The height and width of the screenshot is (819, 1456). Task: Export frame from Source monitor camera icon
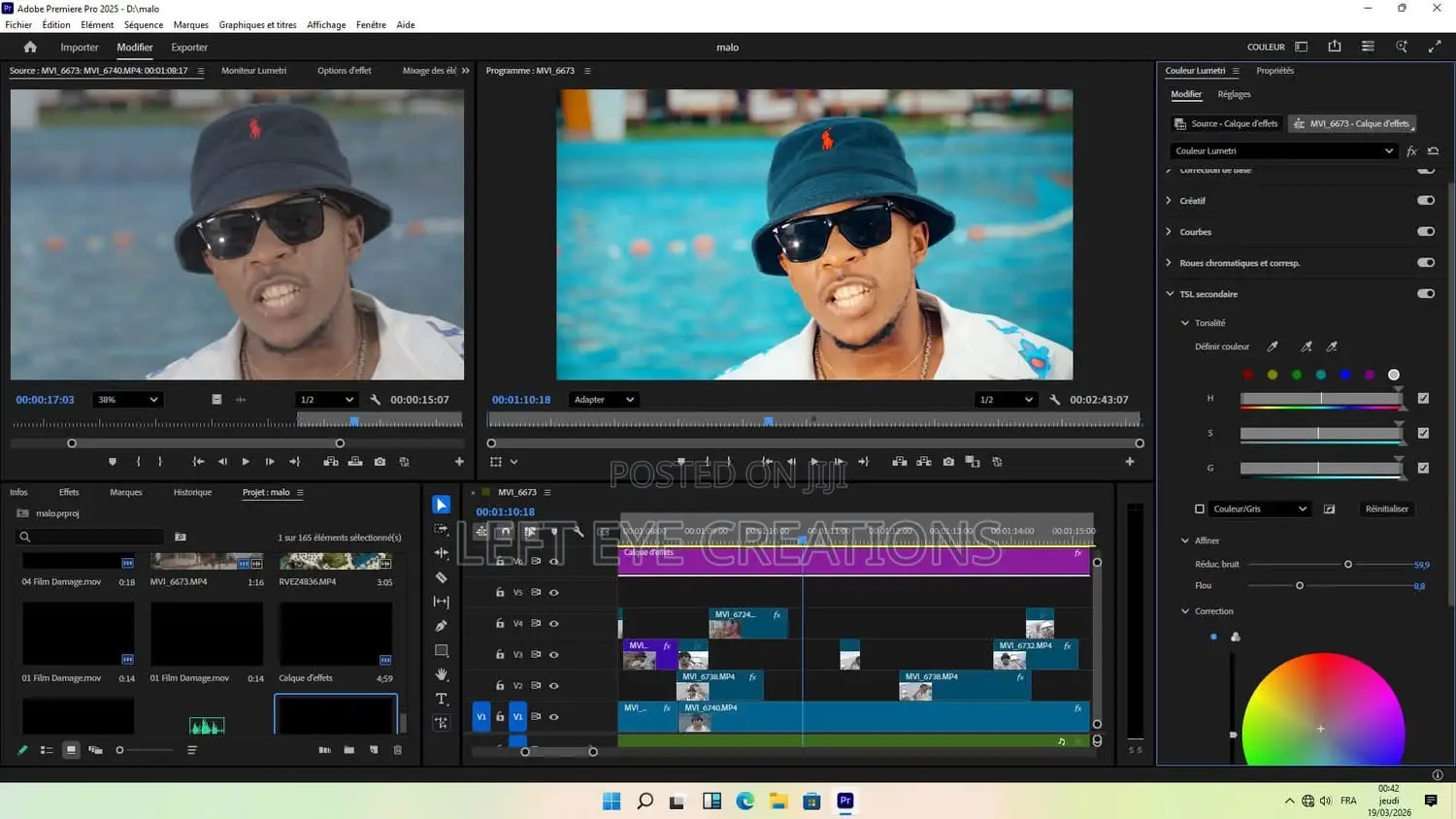[380, 462]
